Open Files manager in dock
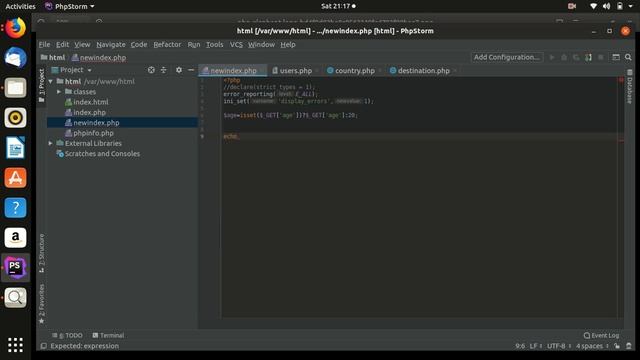 pyautogui.click(x=16, y=87)
